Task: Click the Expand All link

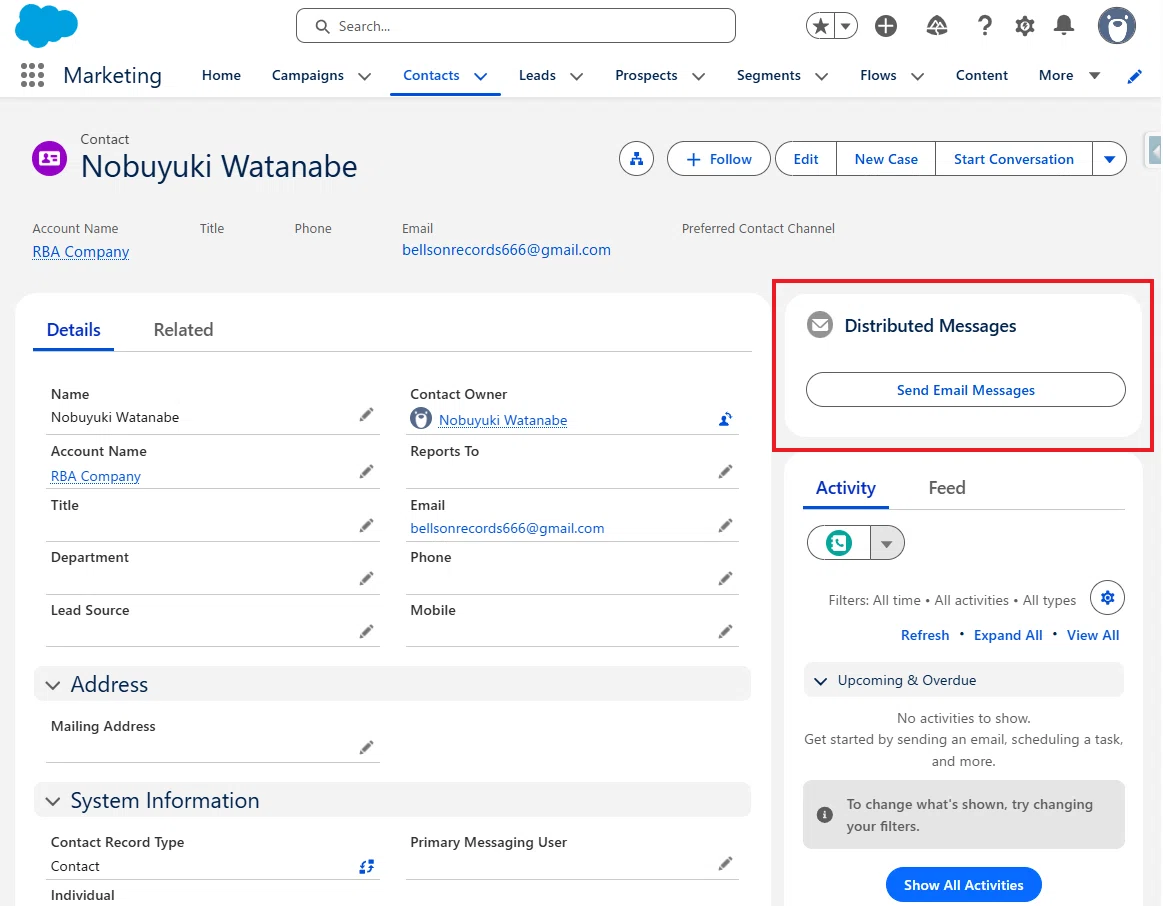Action: tap(1007, 635)
